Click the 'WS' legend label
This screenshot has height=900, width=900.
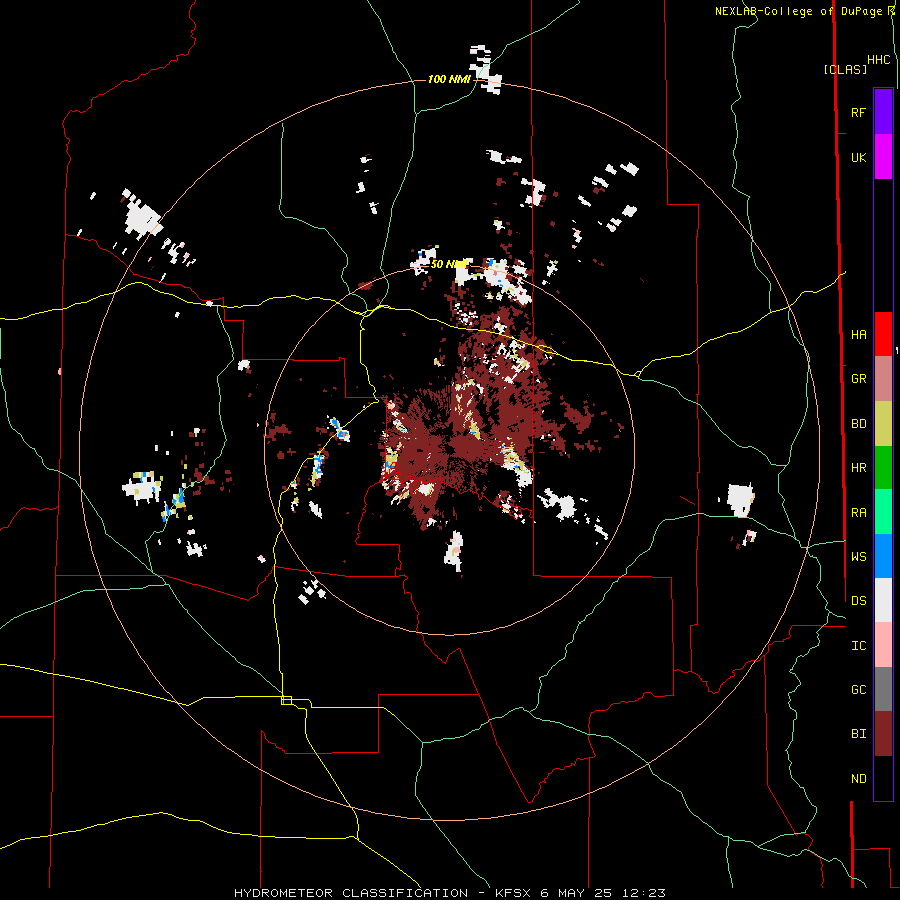point(858,556)
